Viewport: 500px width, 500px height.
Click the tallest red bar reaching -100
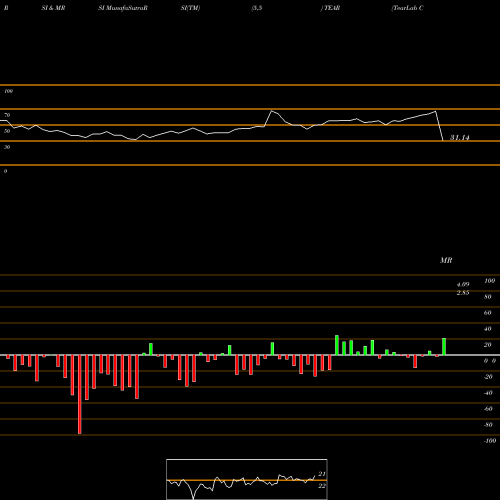tap(79, 394)
